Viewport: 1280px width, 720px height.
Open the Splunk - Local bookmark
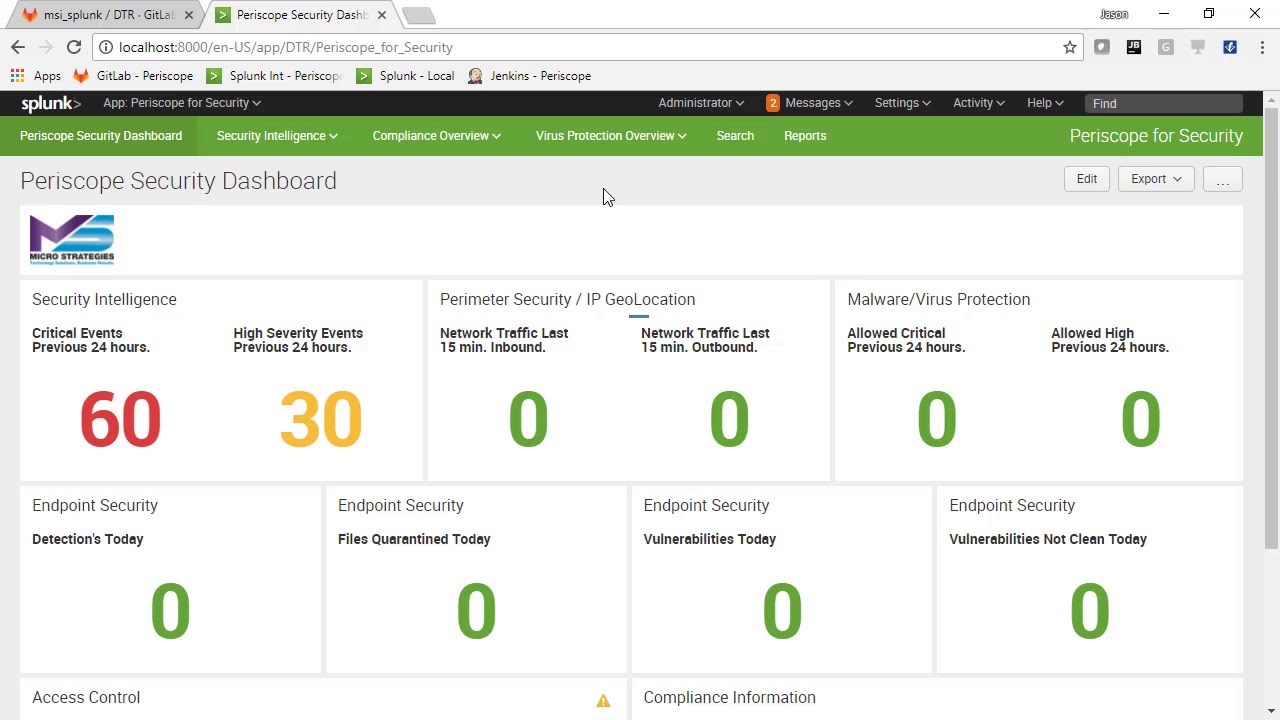(405, 76)
